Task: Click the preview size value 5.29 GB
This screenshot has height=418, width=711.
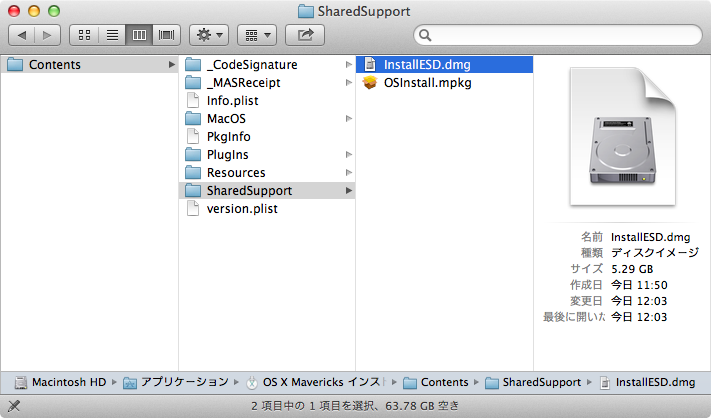Action: 632,269
